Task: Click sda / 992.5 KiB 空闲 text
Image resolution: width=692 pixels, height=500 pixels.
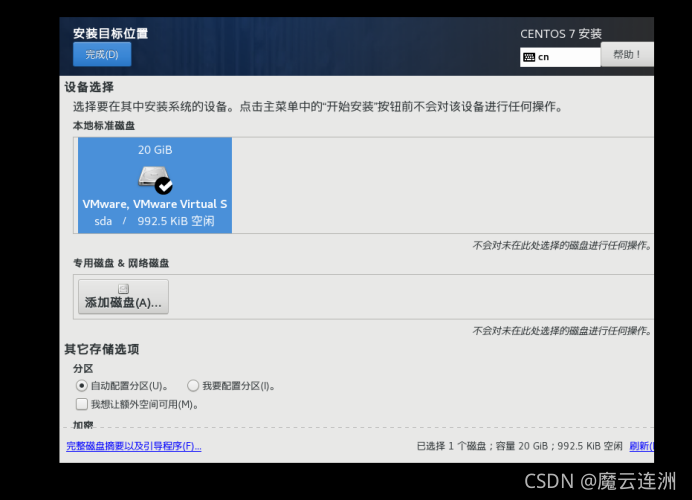Action: (154, 221)
